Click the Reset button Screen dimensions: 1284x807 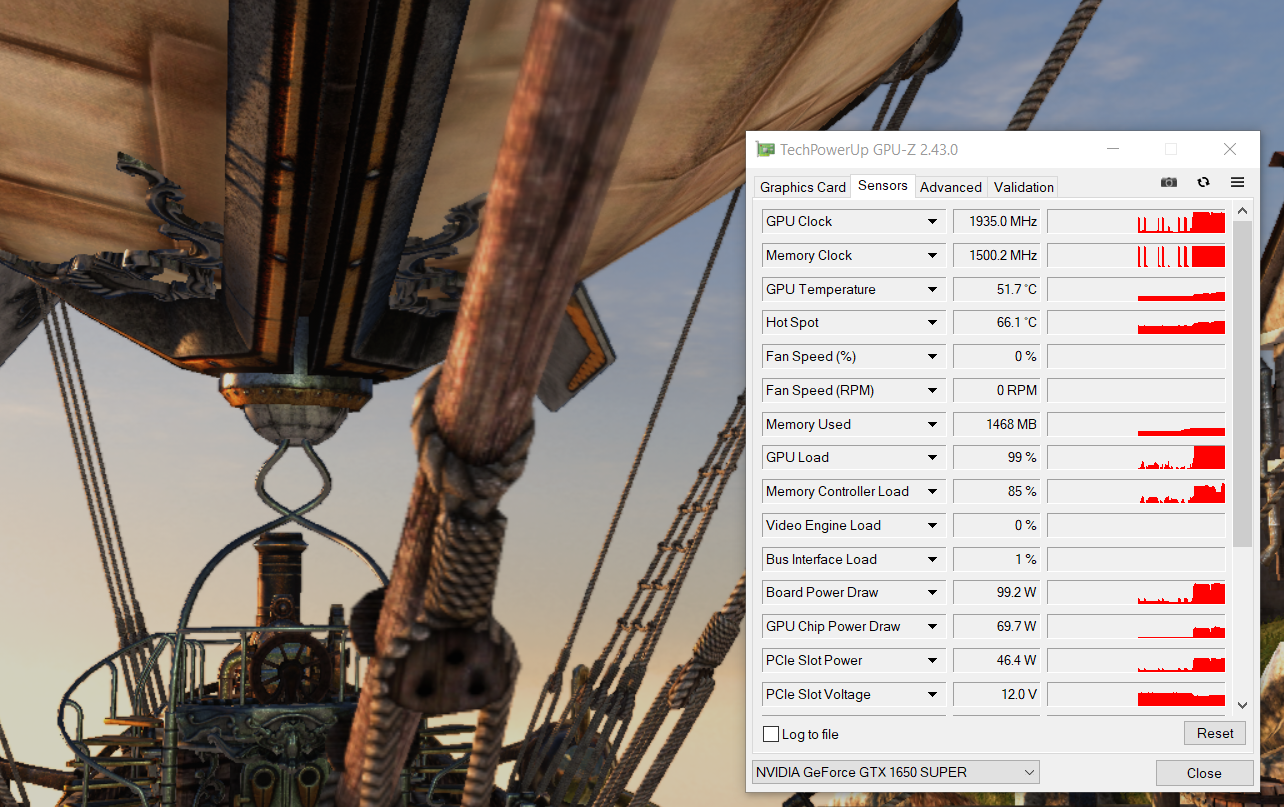point(1215,733)
